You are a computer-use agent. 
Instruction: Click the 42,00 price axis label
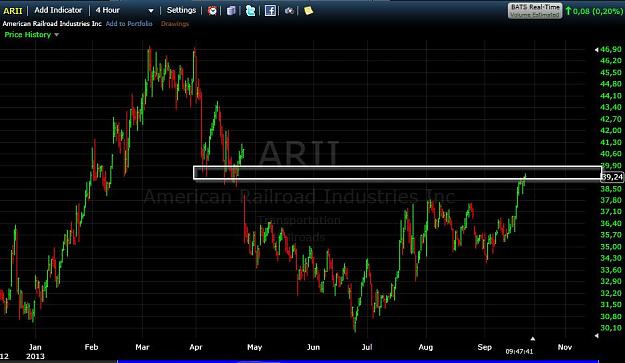click(611, 130)
